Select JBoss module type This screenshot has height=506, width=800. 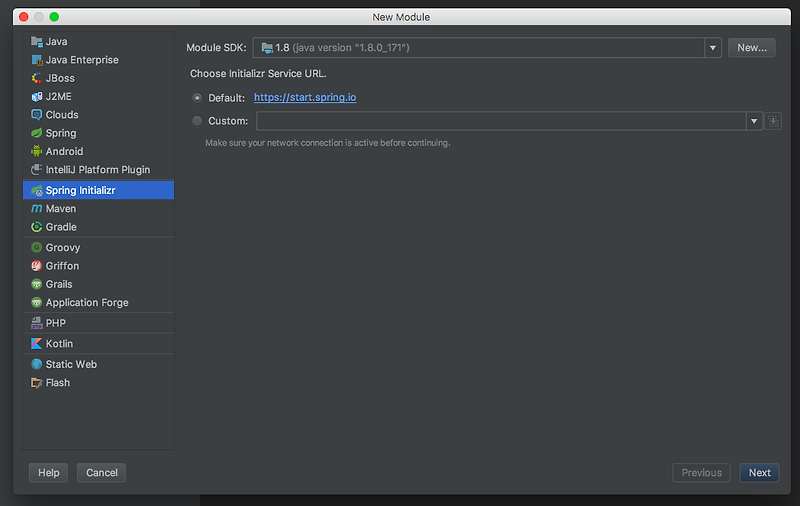pos(98,79)
